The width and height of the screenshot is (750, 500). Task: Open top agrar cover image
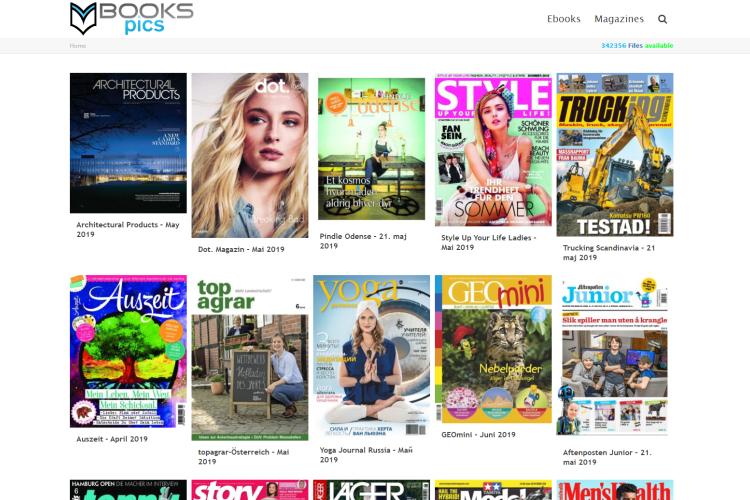250,358
